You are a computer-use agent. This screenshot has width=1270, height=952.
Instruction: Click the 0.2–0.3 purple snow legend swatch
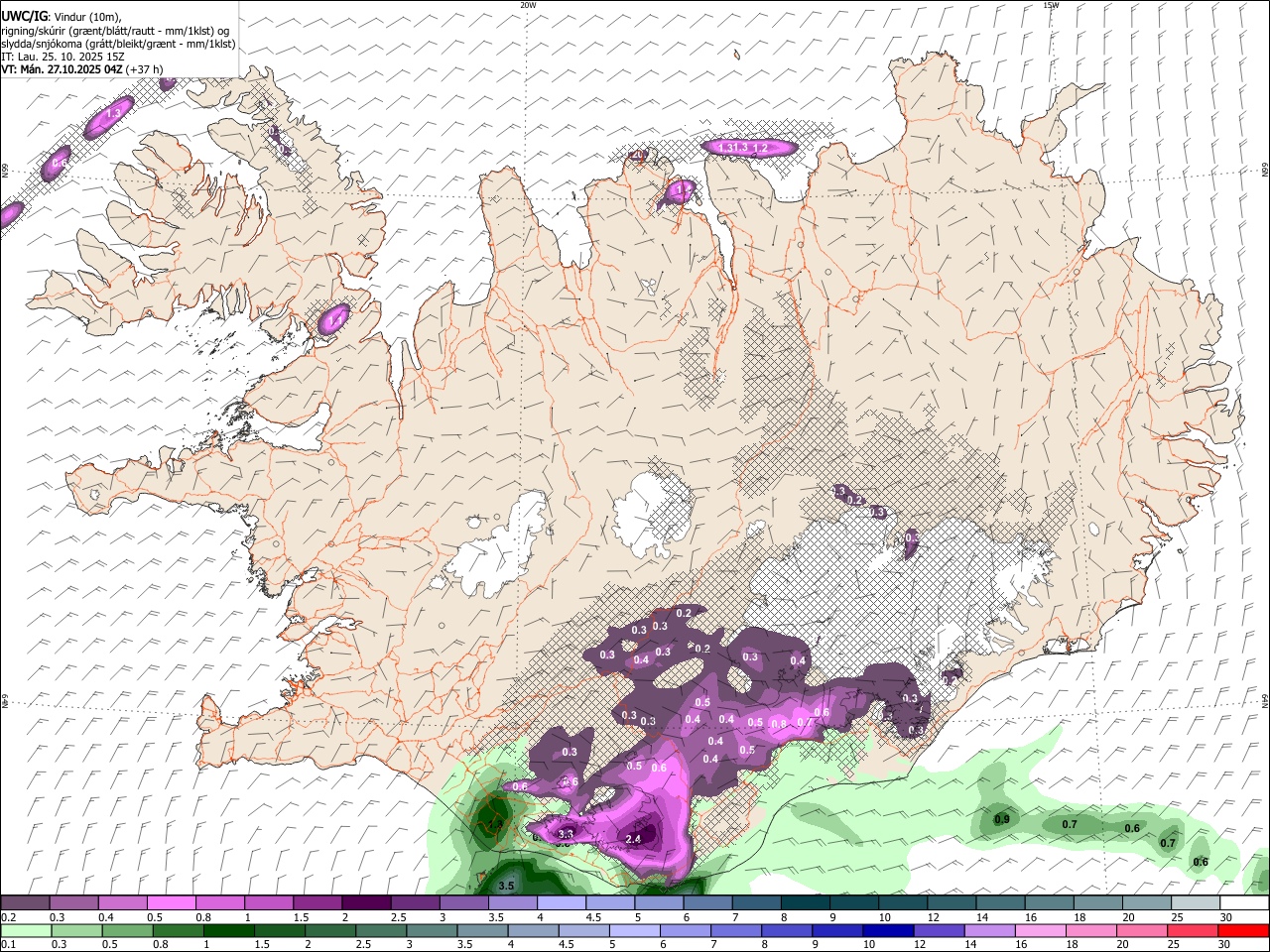[25, 903]
